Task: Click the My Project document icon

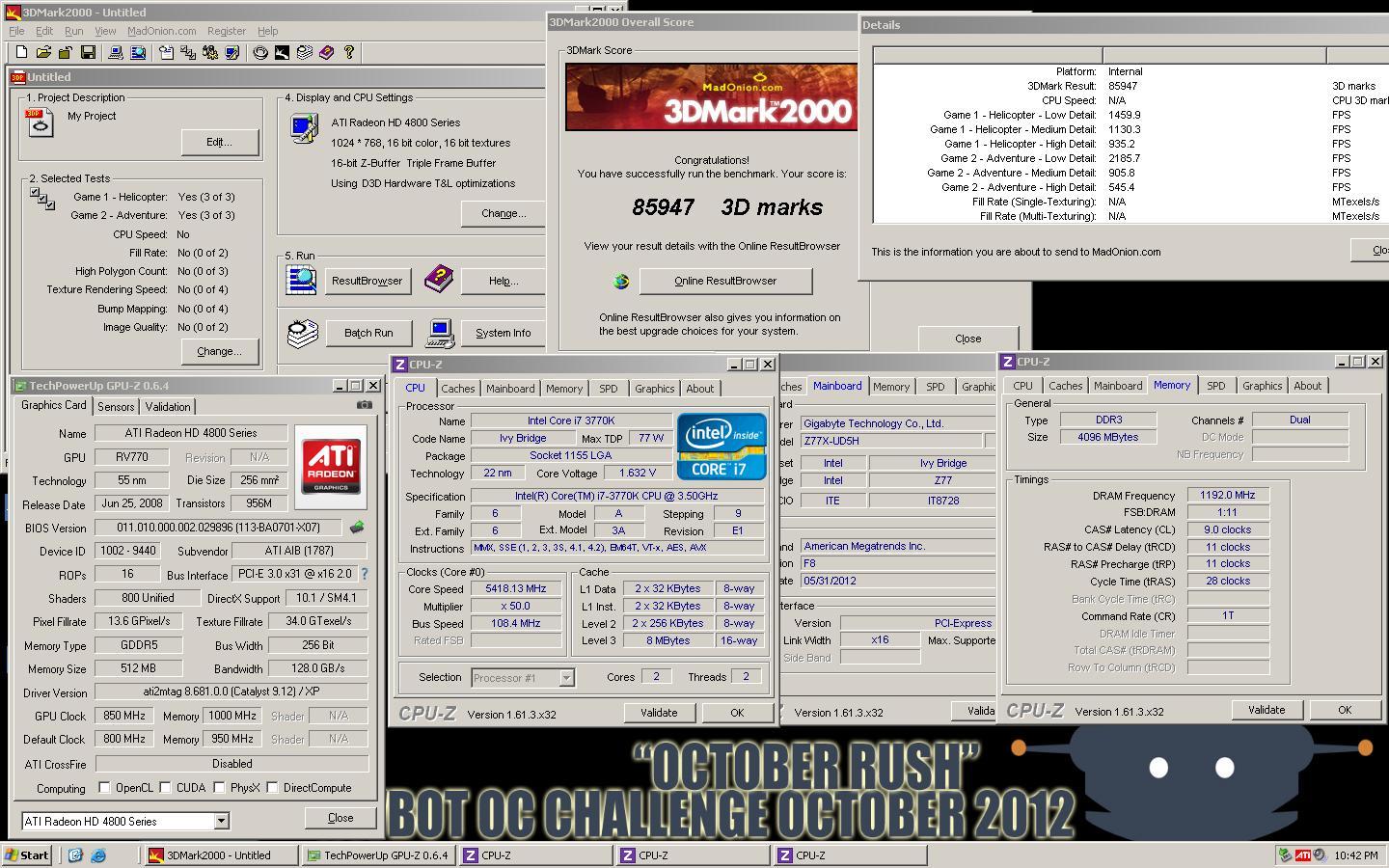Action: coord(41,122)
